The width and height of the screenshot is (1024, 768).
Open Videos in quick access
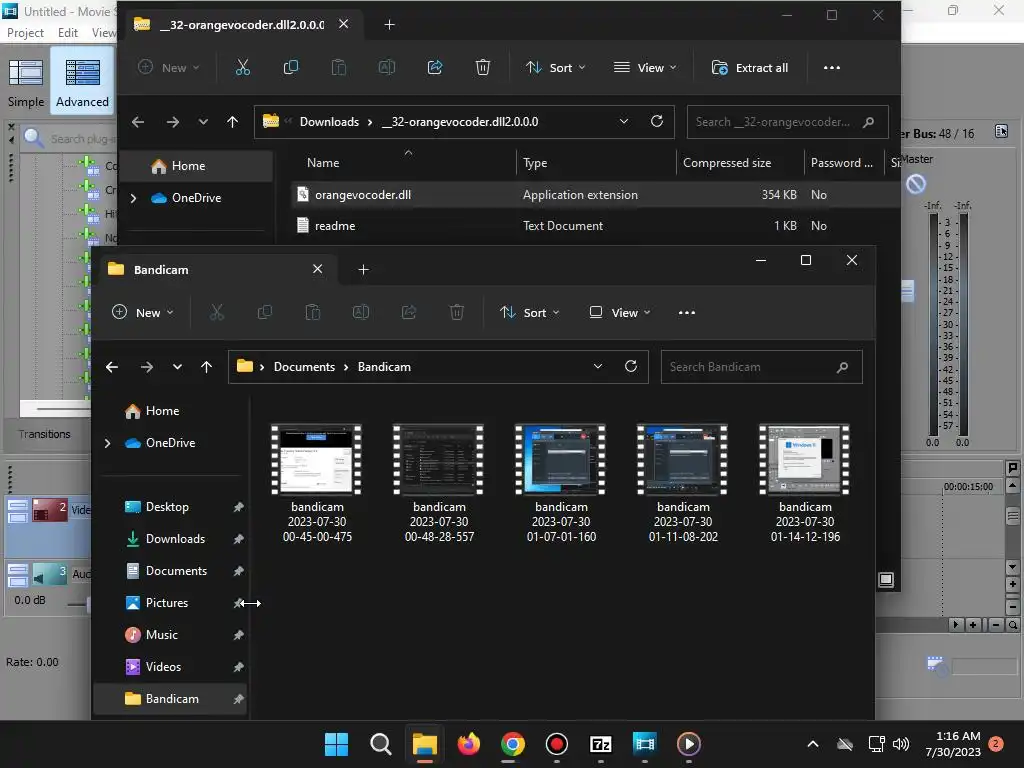coord(163,667)
